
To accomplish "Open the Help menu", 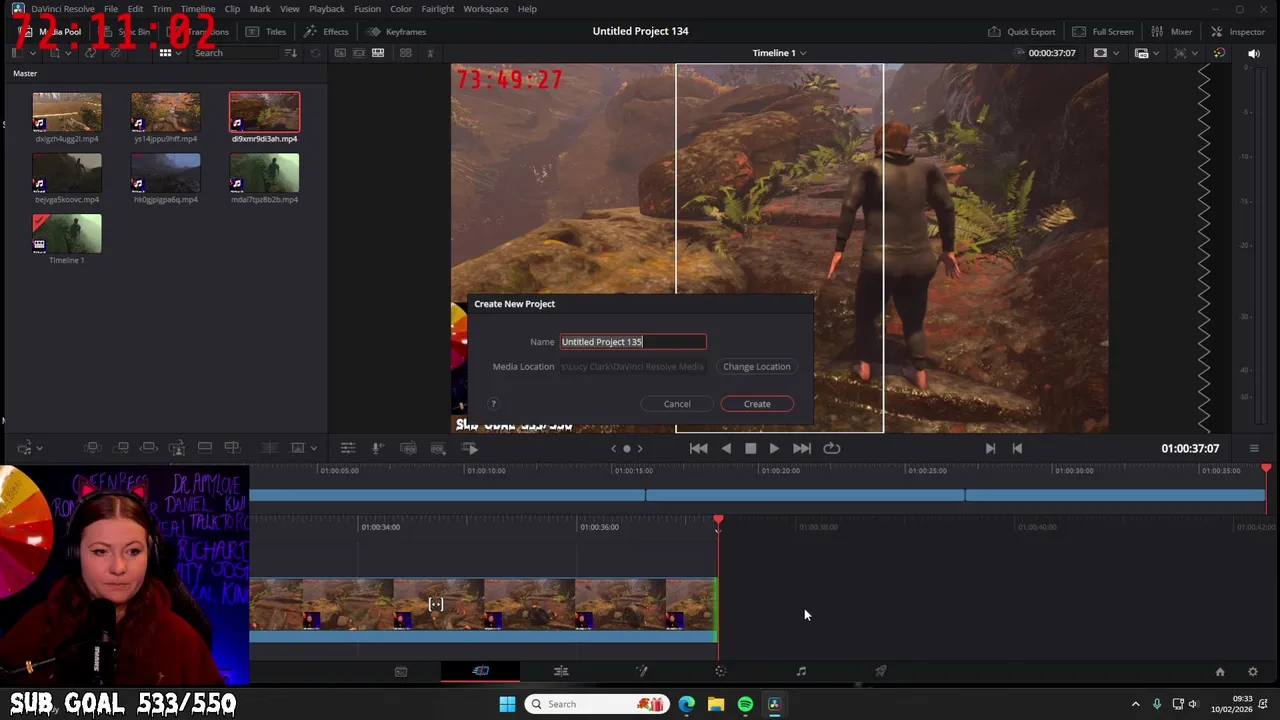I will click(527, 9).
